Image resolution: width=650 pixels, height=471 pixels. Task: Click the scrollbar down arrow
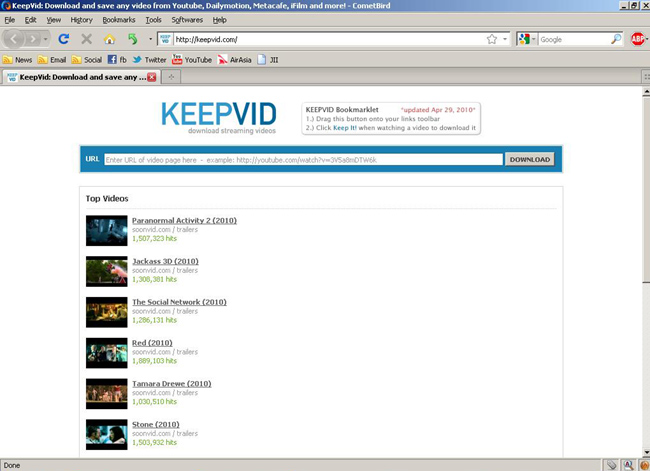click(x=646, y=452)
